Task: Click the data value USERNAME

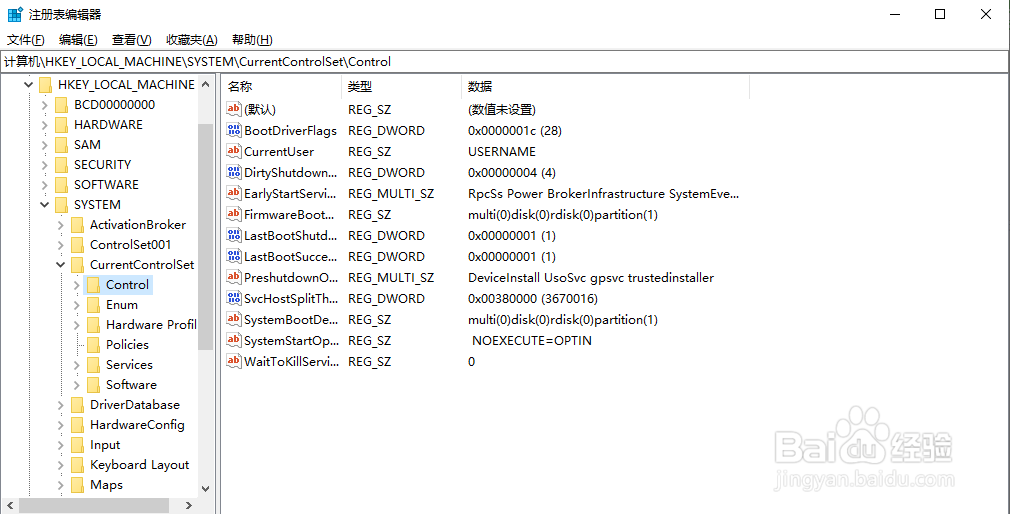Action: click(x=502, y=152)
